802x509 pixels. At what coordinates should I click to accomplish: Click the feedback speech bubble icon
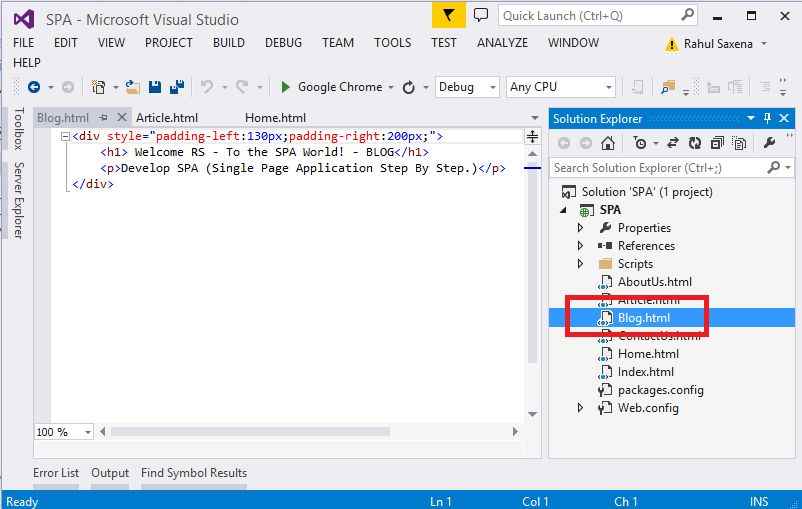point(481,15)
